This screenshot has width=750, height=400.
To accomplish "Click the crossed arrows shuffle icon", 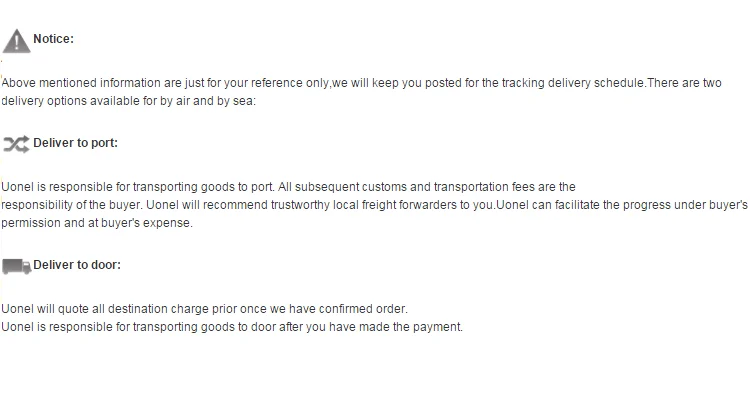I will pos(16,144).
